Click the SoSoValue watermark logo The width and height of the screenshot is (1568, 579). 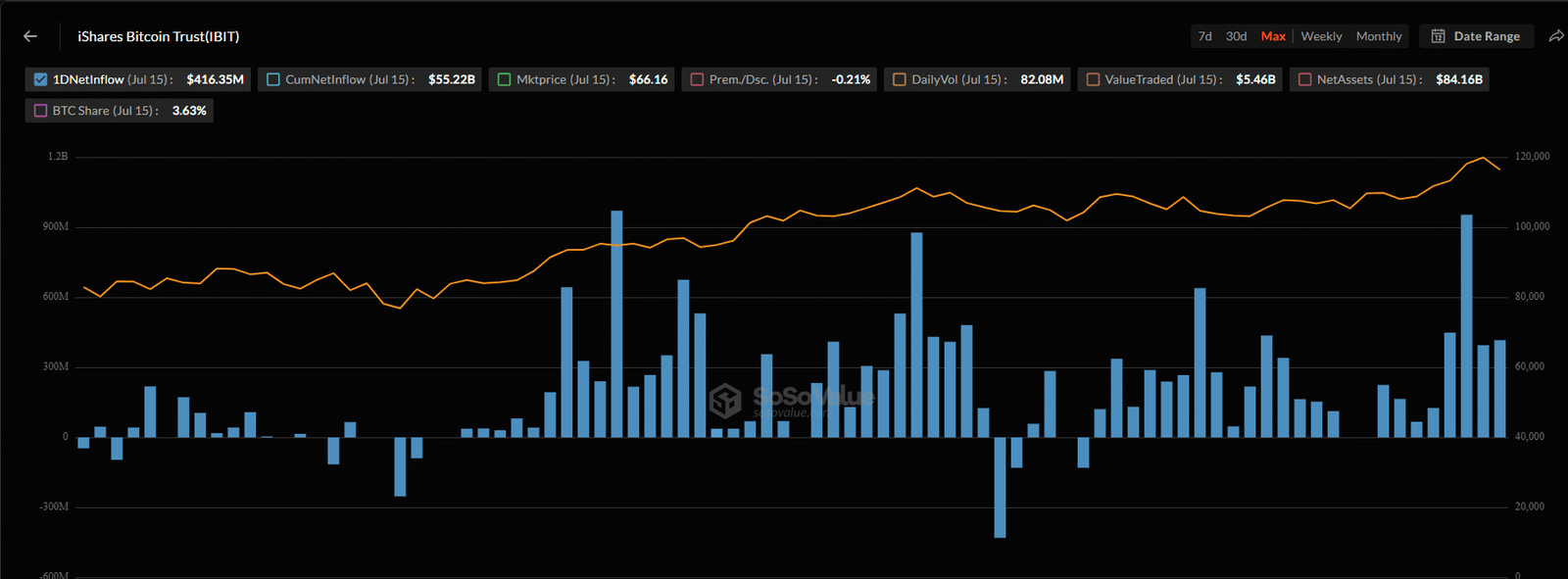[726, 400]
